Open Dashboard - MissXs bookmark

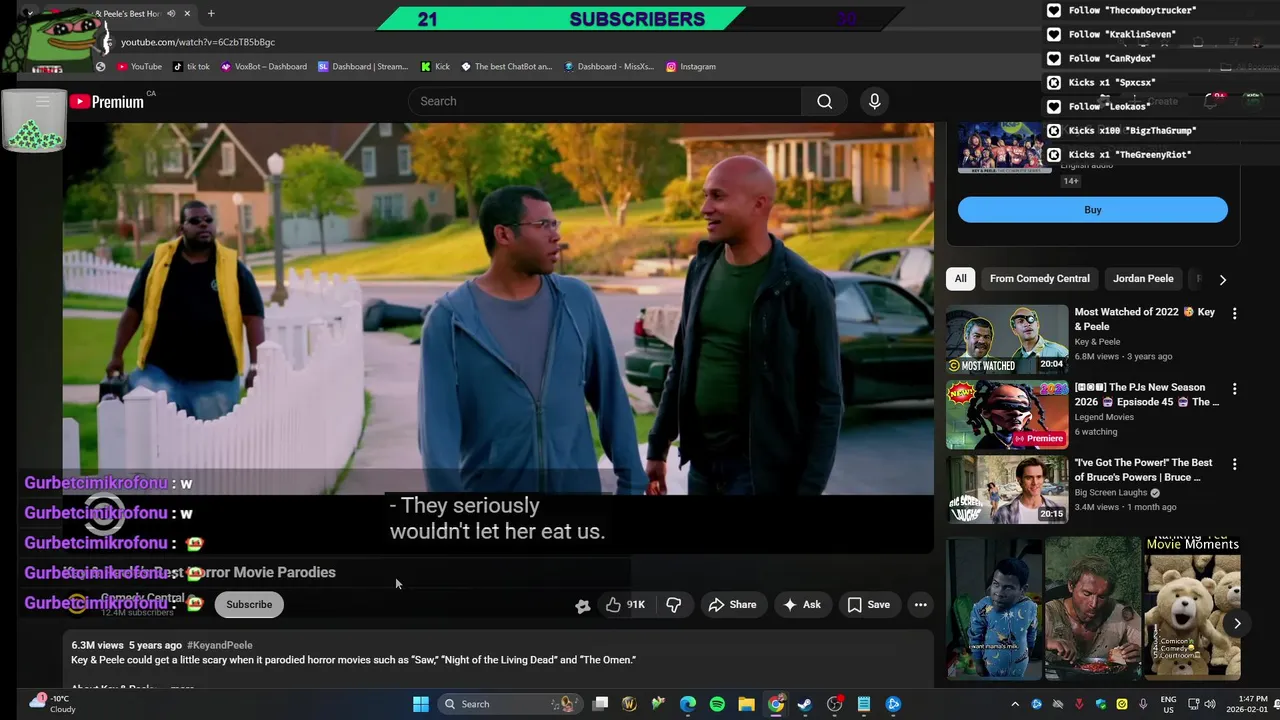[609, 66]
